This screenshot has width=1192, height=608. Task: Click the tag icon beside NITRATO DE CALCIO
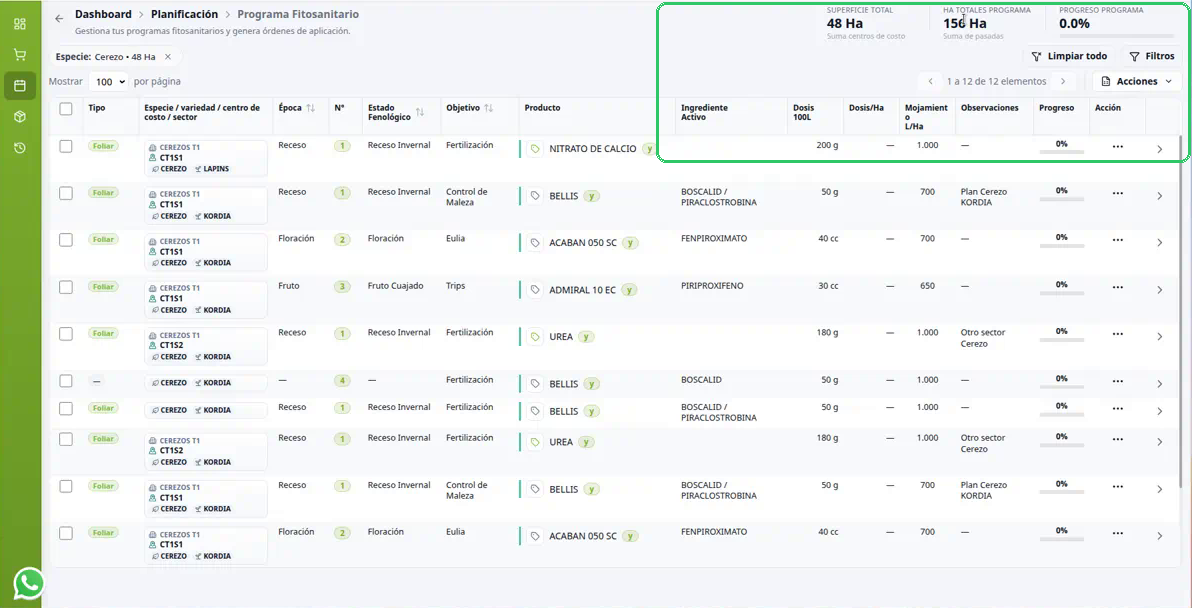535,149
